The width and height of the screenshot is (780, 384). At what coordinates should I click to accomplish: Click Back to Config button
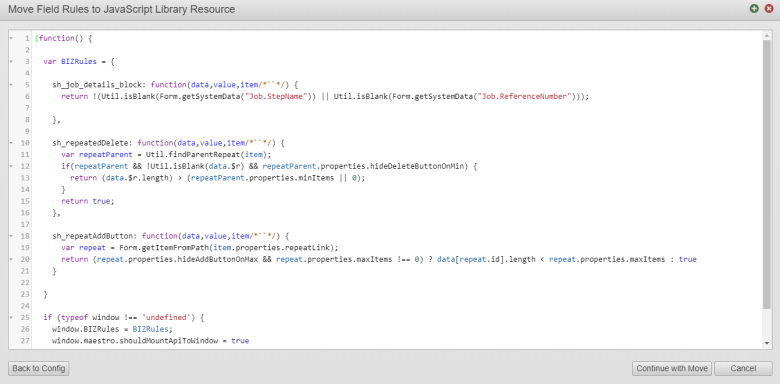[39, 369]
